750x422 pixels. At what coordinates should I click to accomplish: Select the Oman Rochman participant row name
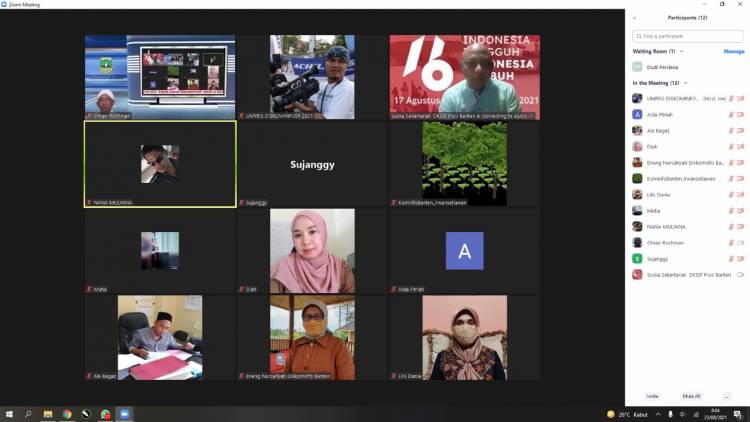point(665,243)
